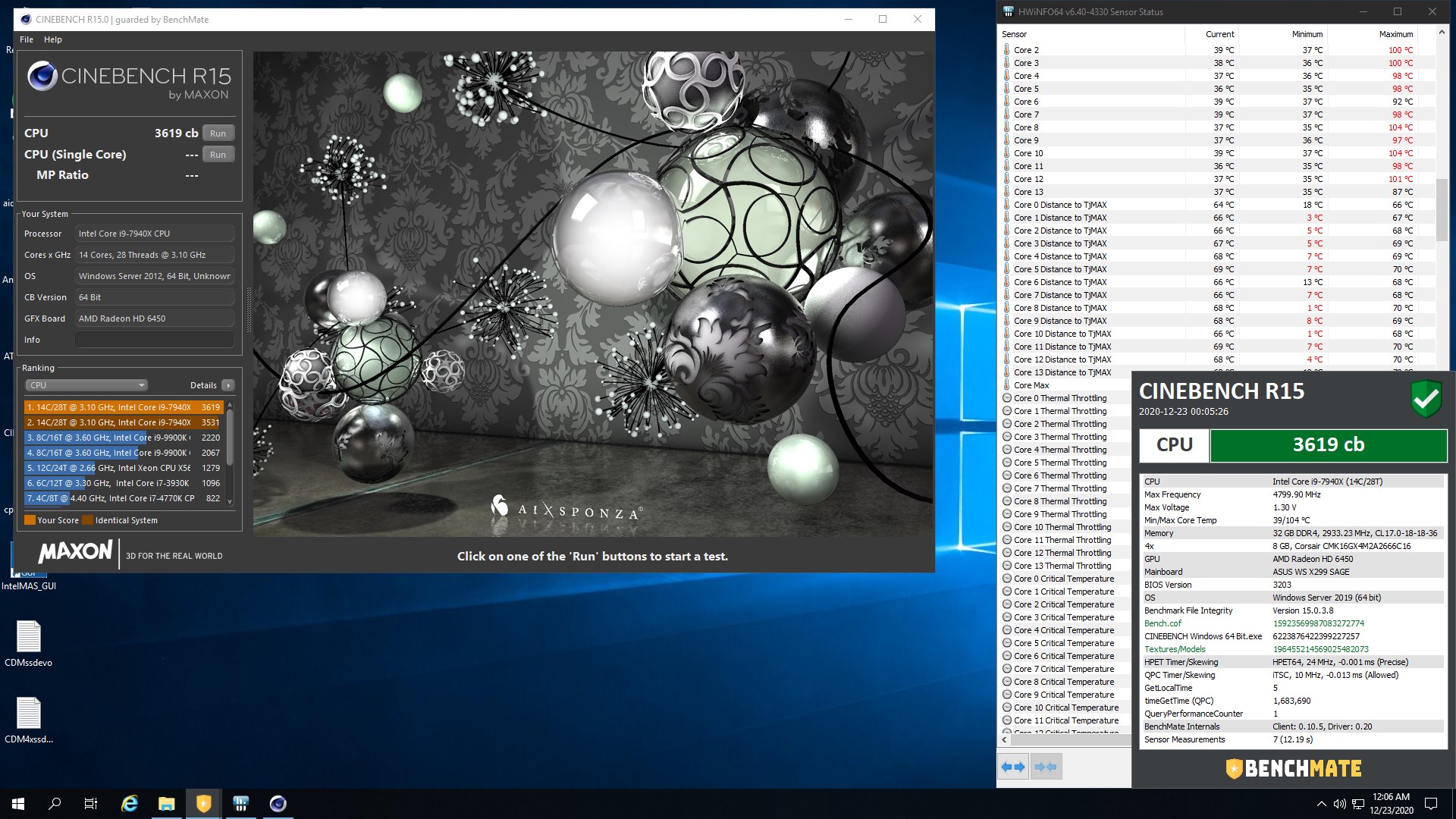
Task: Open taskbar Search
Action: (55, 804)
